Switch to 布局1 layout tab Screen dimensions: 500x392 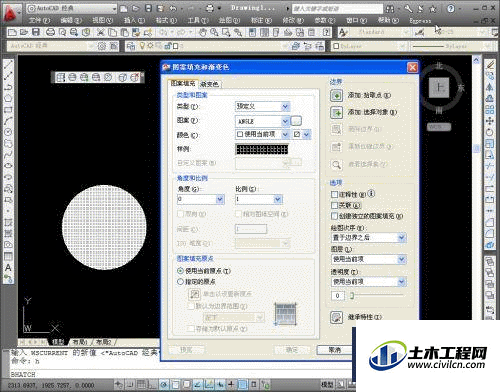[x=80, y=342]
